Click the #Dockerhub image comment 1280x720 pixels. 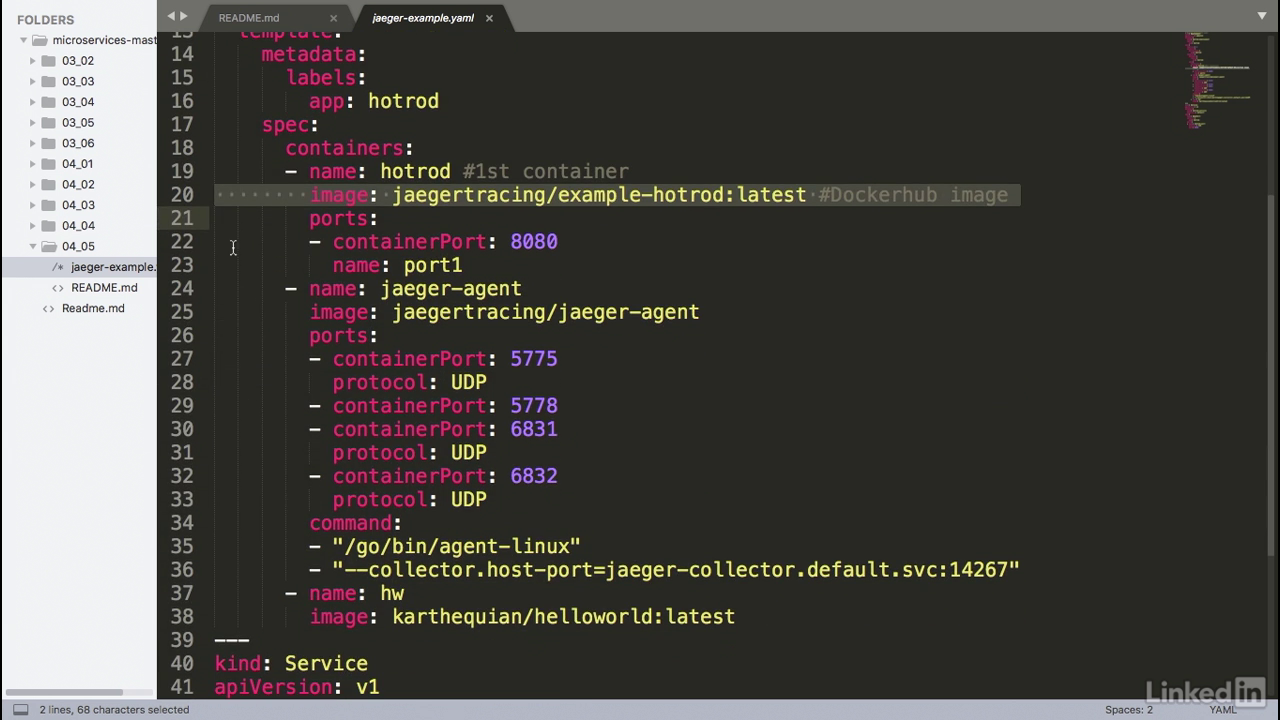click(913, 195)
